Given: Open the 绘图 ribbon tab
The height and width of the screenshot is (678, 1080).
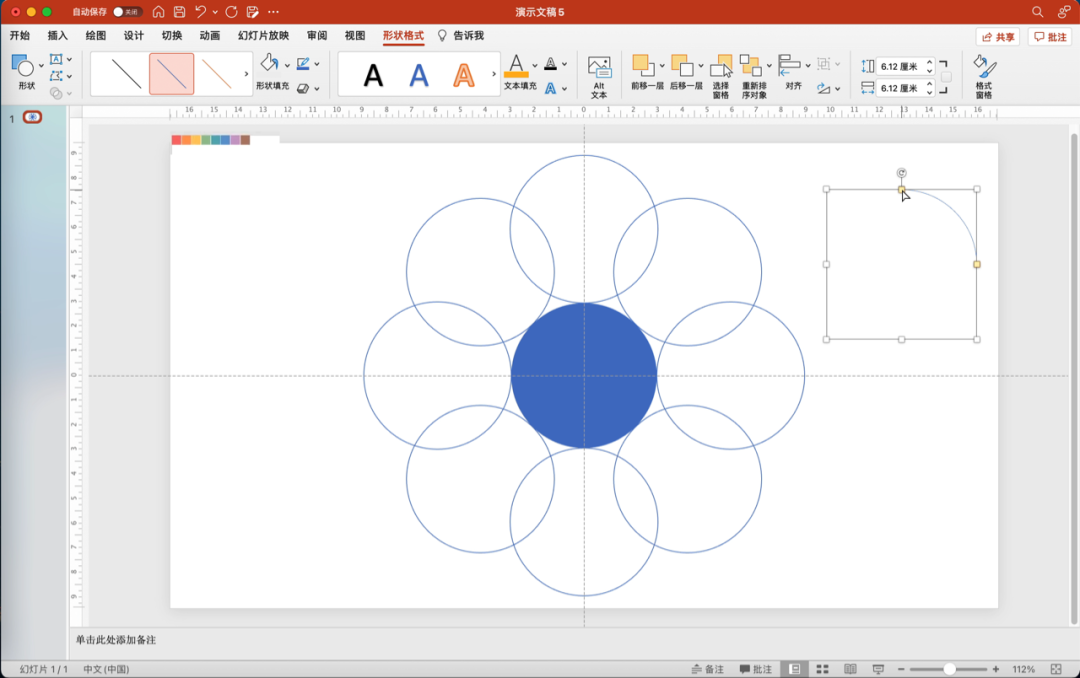Looking at the screenshot, I should point(96,36).
